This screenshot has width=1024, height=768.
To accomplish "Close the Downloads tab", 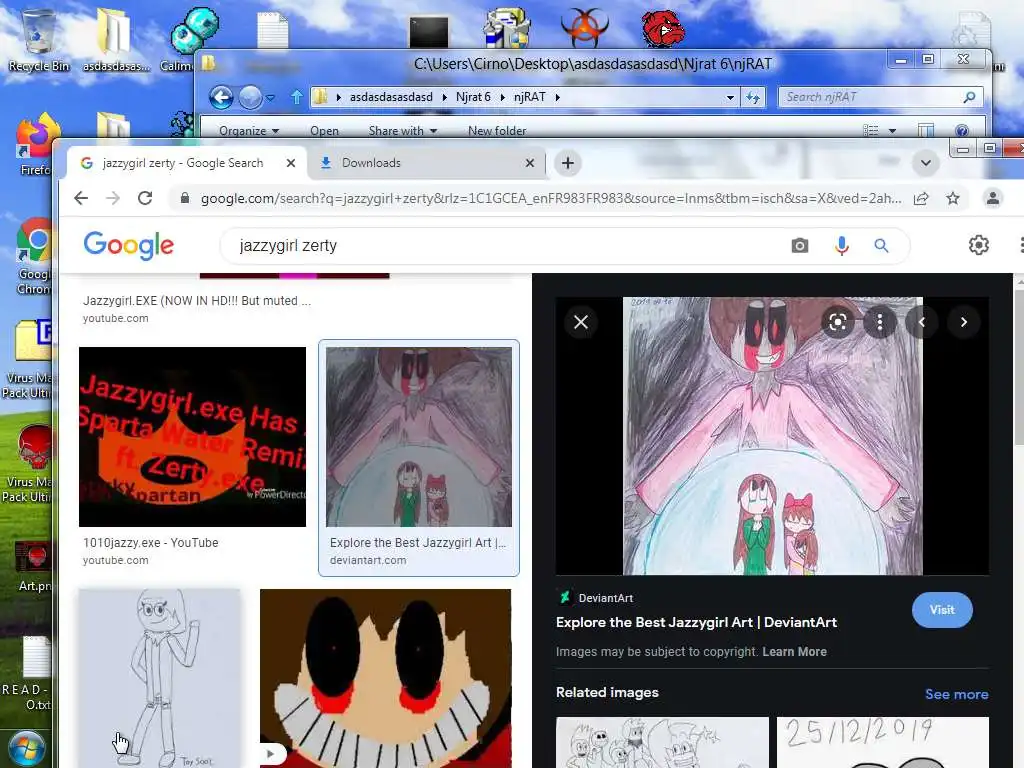I will tap(530, 163).
